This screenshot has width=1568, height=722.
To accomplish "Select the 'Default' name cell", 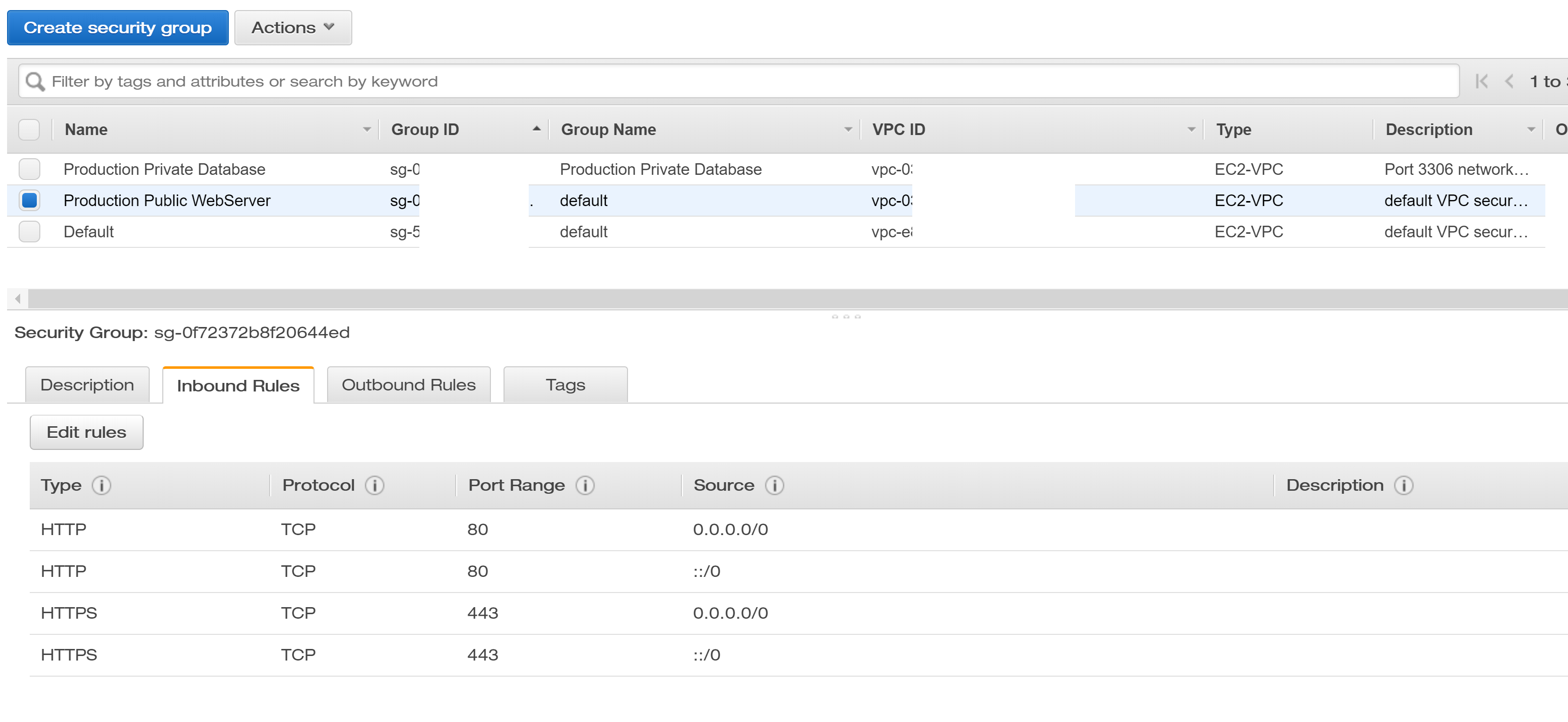I will 89,232.
